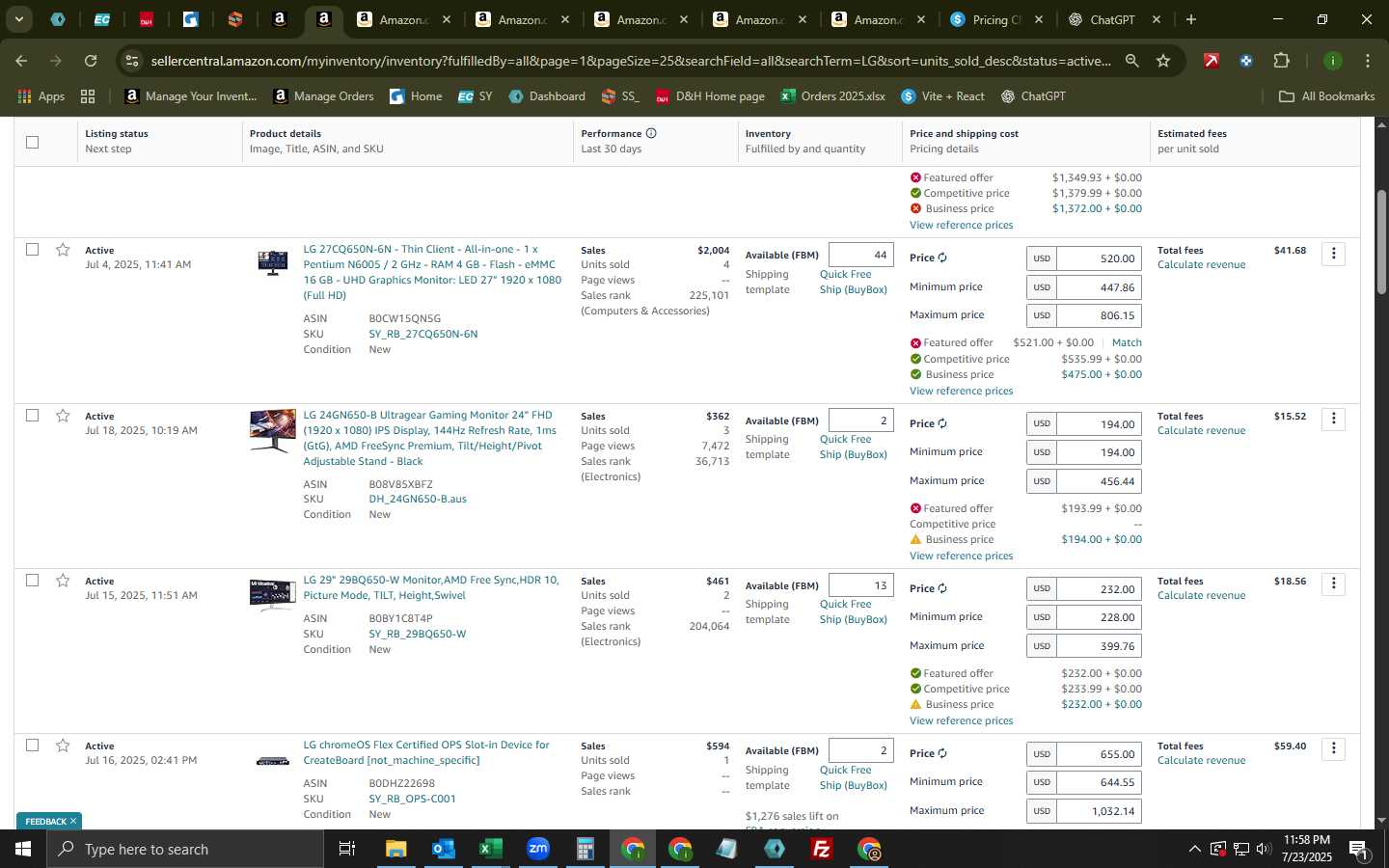
Task: Open actions menu for LG 24GN650-B row
Action: tap(1334, 419)
